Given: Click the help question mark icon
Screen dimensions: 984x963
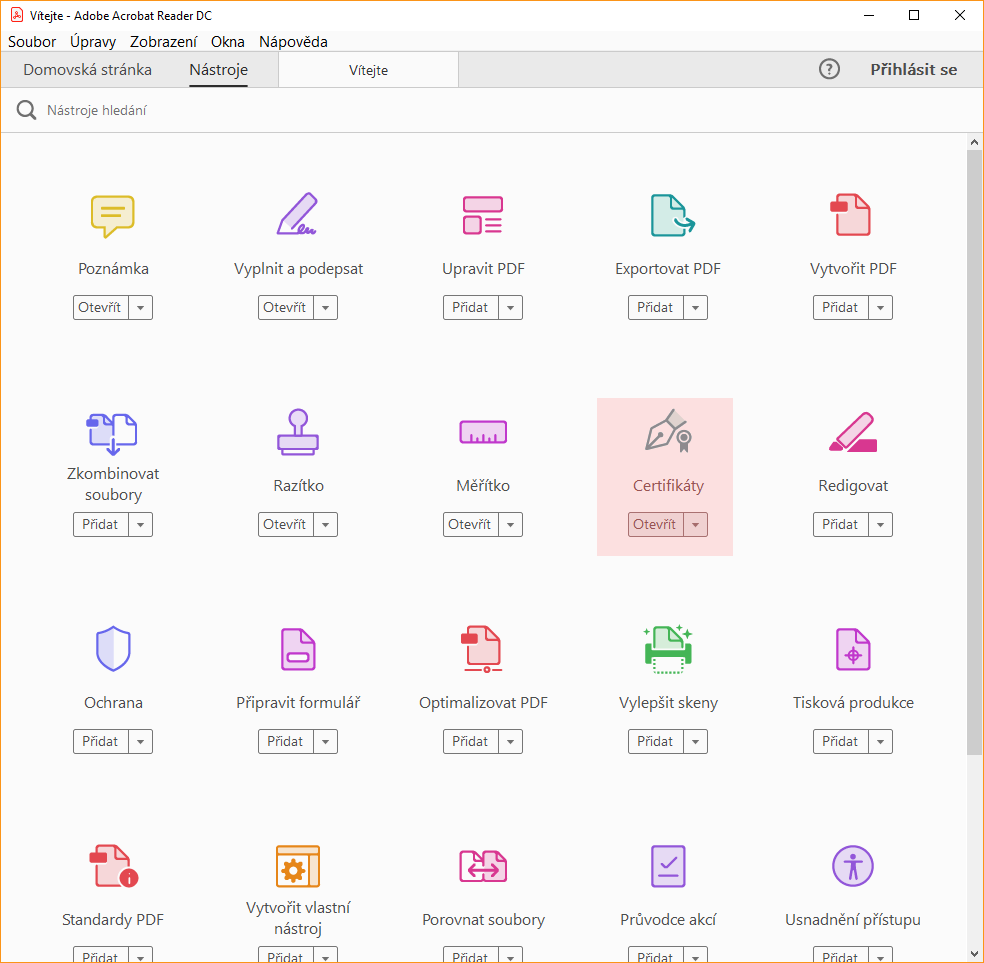Looking at the screenshot, I should [829, 69].
